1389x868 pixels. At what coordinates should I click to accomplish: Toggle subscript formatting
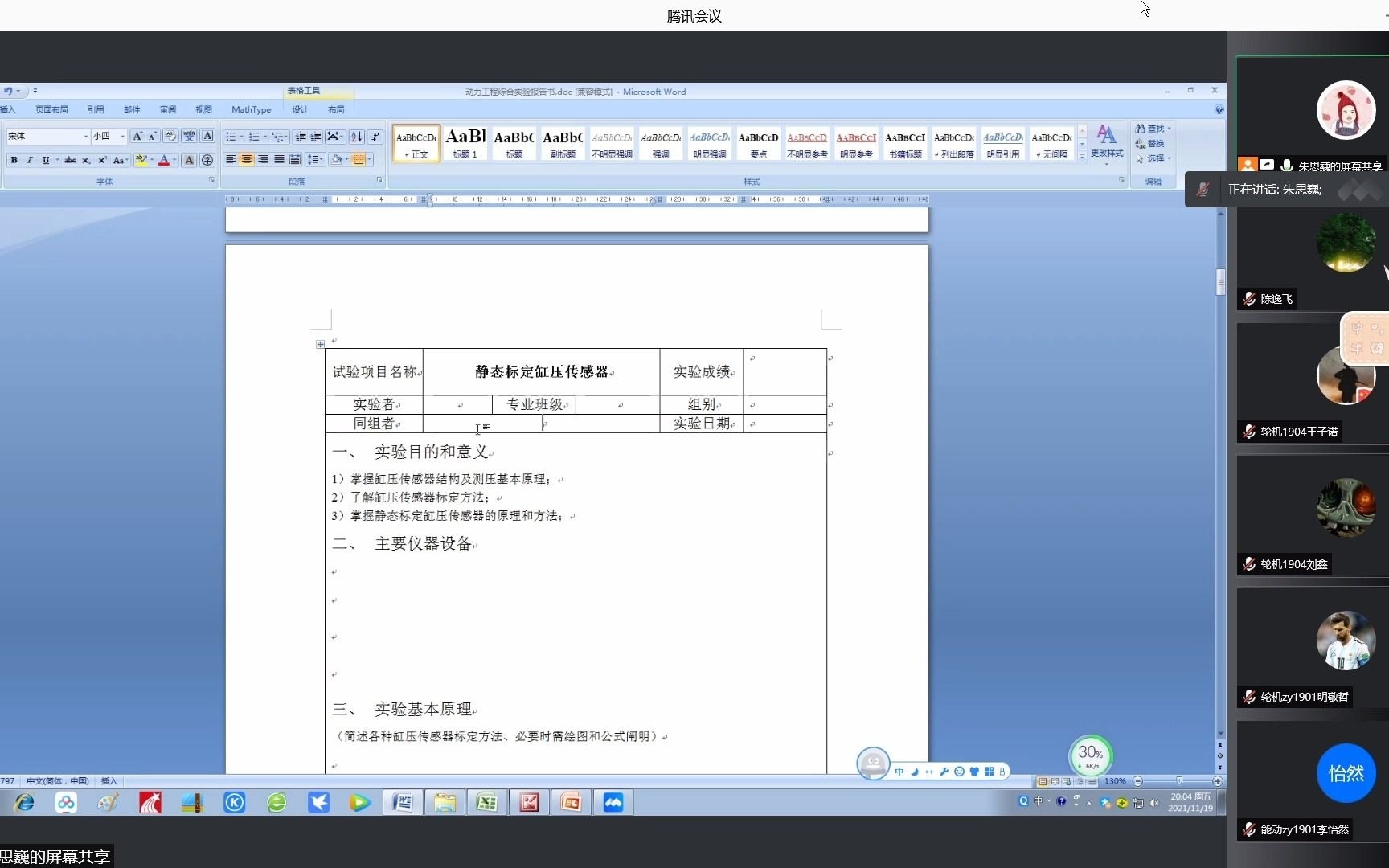(x=87, y=160)
